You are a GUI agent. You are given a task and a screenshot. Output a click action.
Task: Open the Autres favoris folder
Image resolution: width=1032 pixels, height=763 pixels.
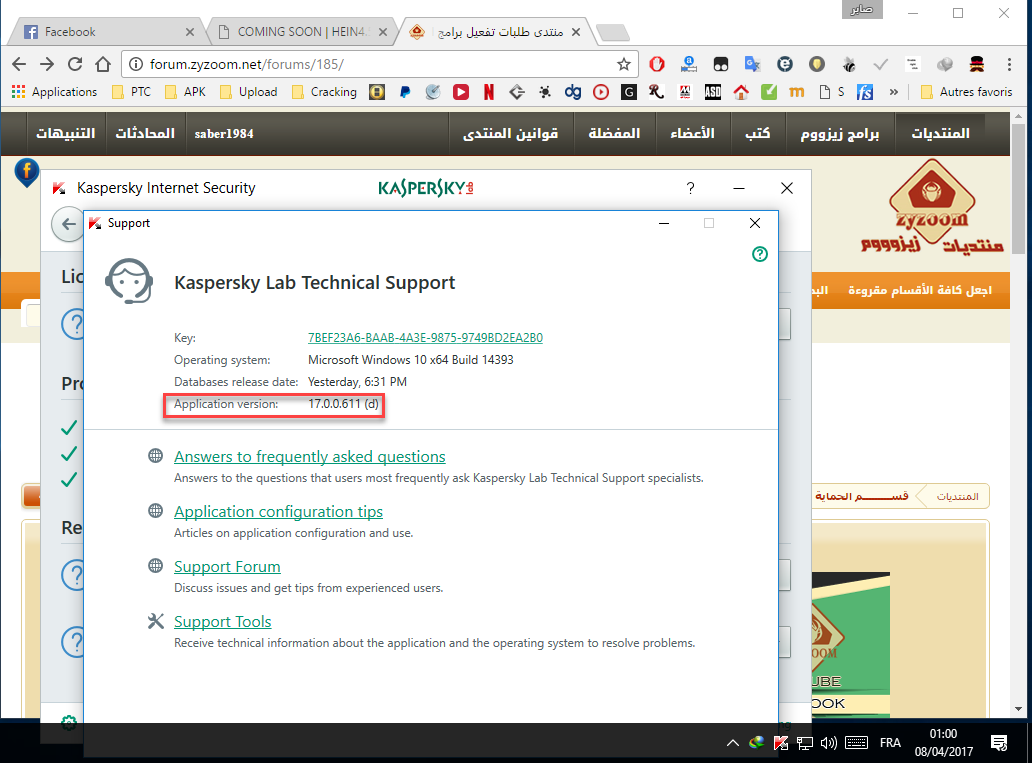point(966,92)
